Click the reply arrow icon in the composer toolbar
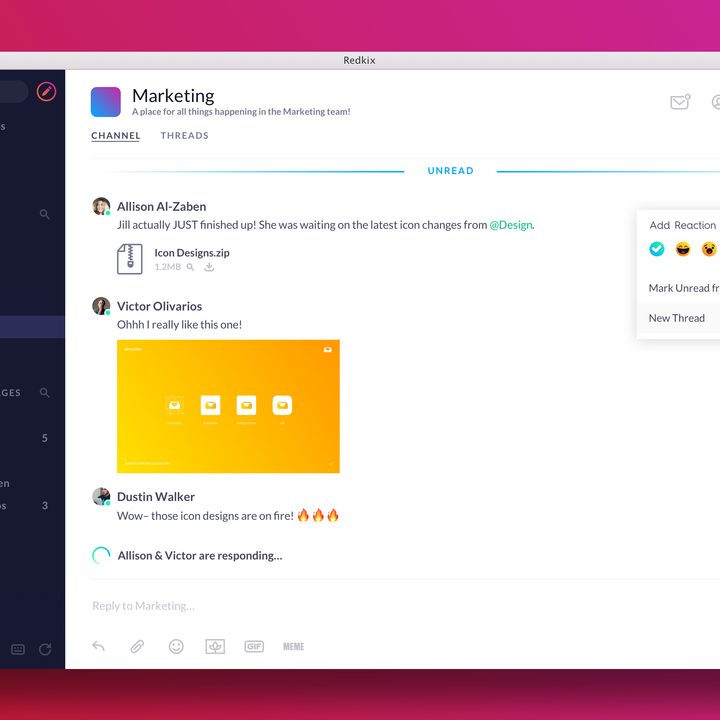This screenshot has height=720, width=720. 98,647
